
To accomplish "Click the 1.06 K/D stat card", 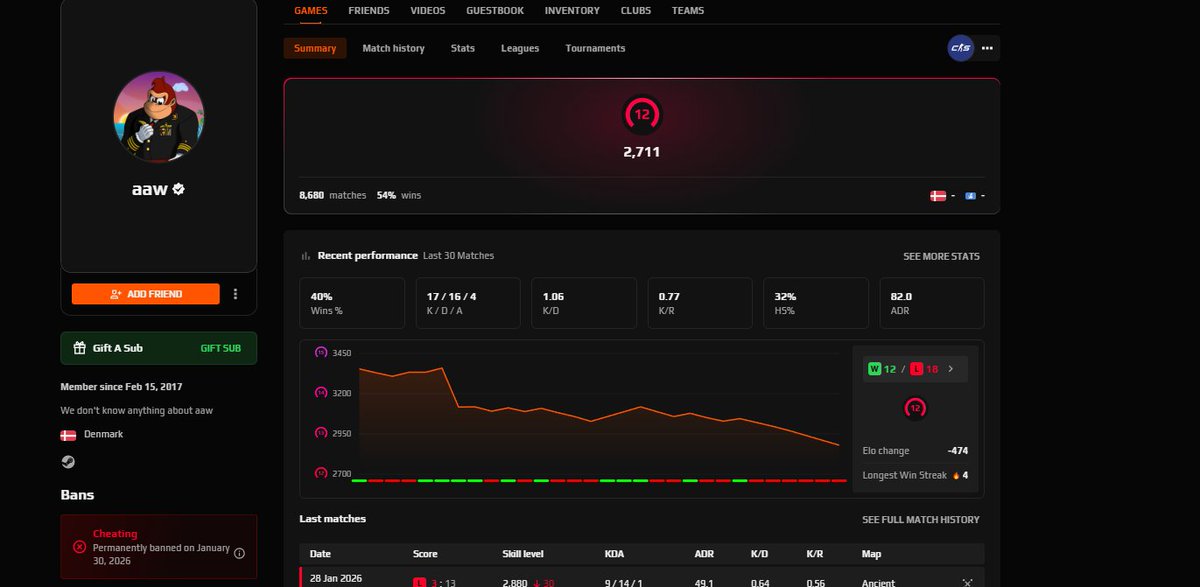I will click(x=584, y=303).
